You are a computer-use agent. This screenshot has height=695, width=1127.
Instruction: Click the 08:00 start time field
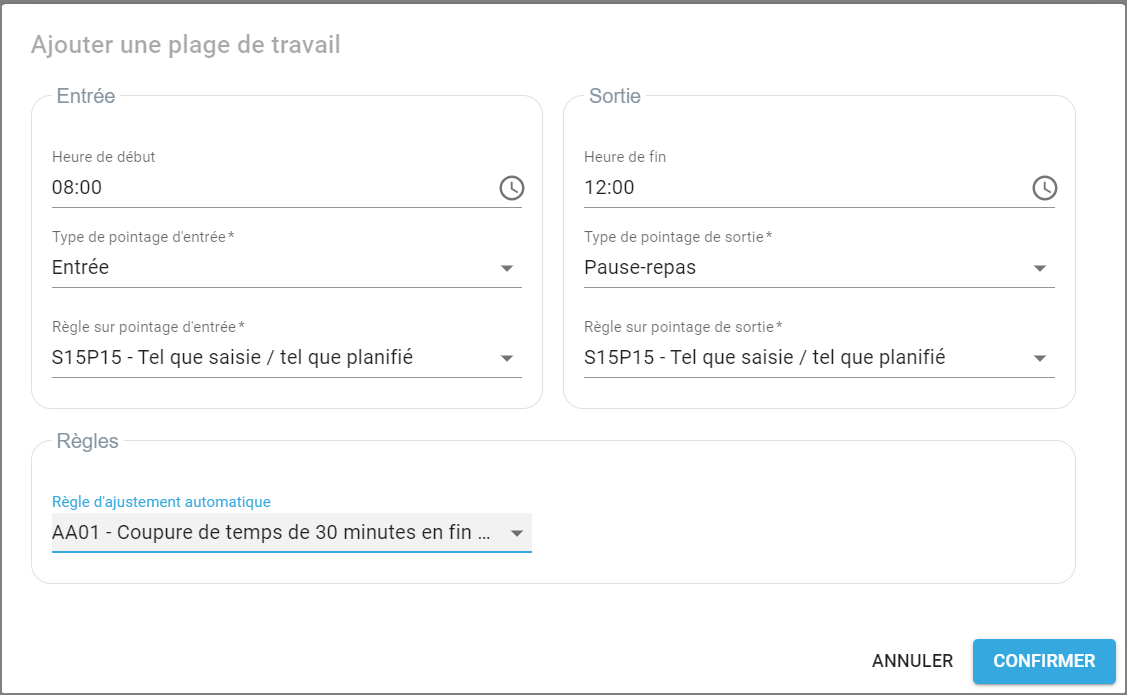point(270,188)
